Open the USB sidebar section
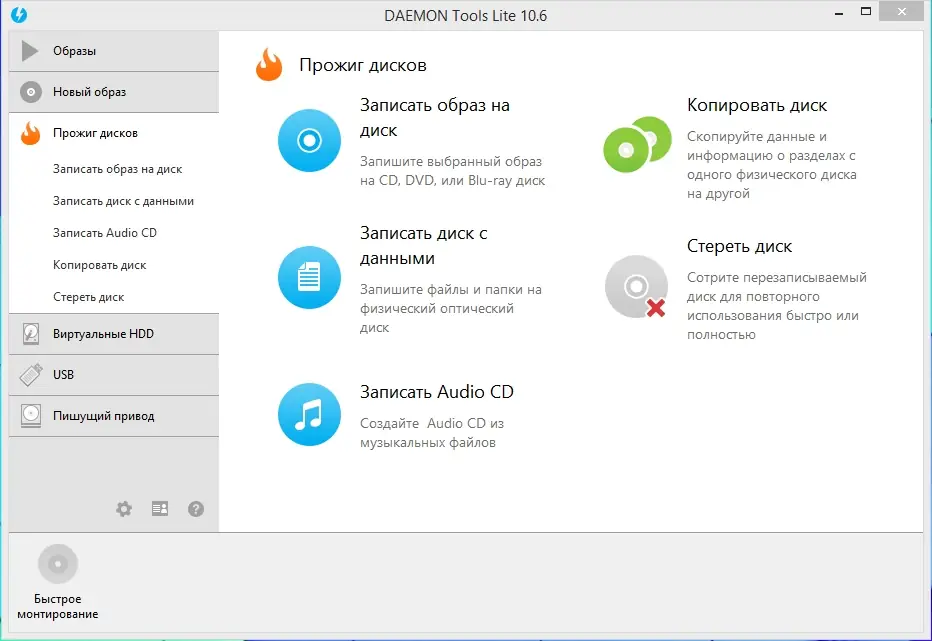932x641 pixels. pos(113,375)
